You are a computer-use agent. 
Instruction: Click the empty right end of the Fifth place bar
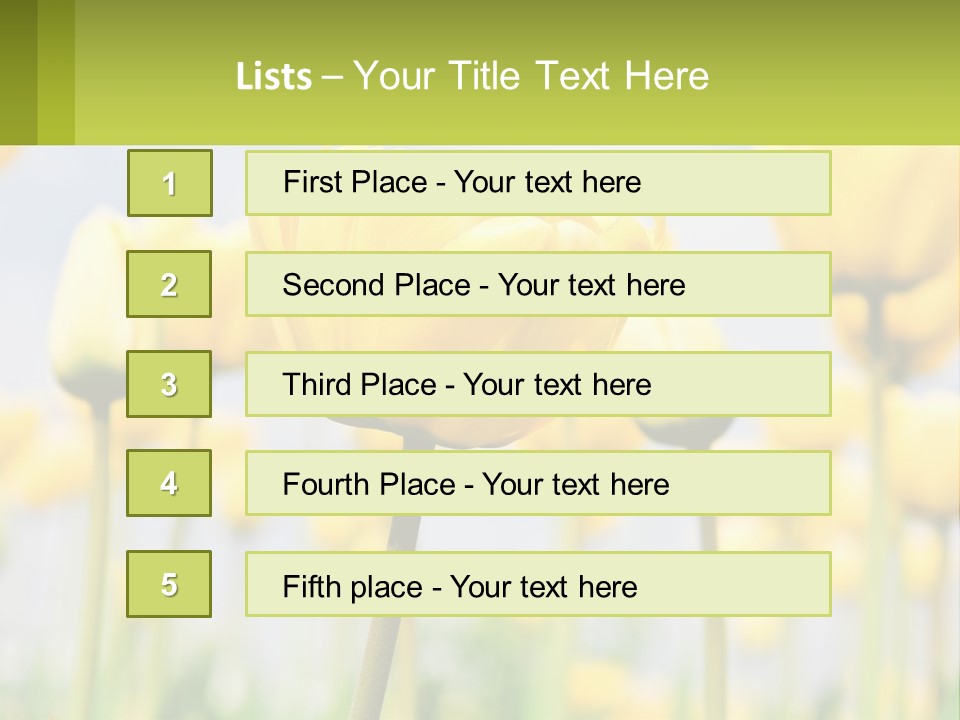coord(760,585)
